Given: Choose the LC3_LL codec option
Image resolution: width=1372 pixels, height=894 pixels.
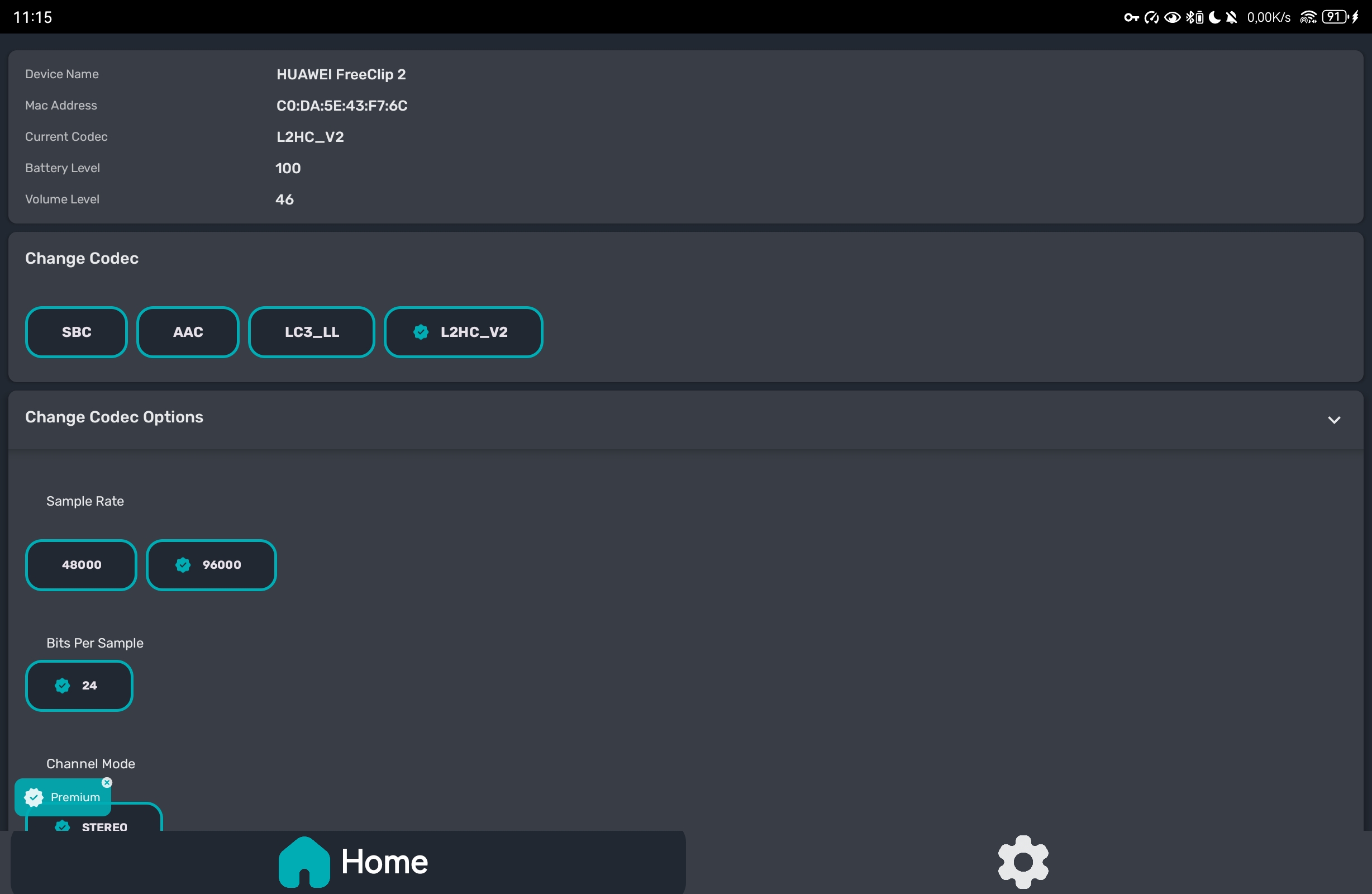Looking at the screenshot, I should [311, 332].
